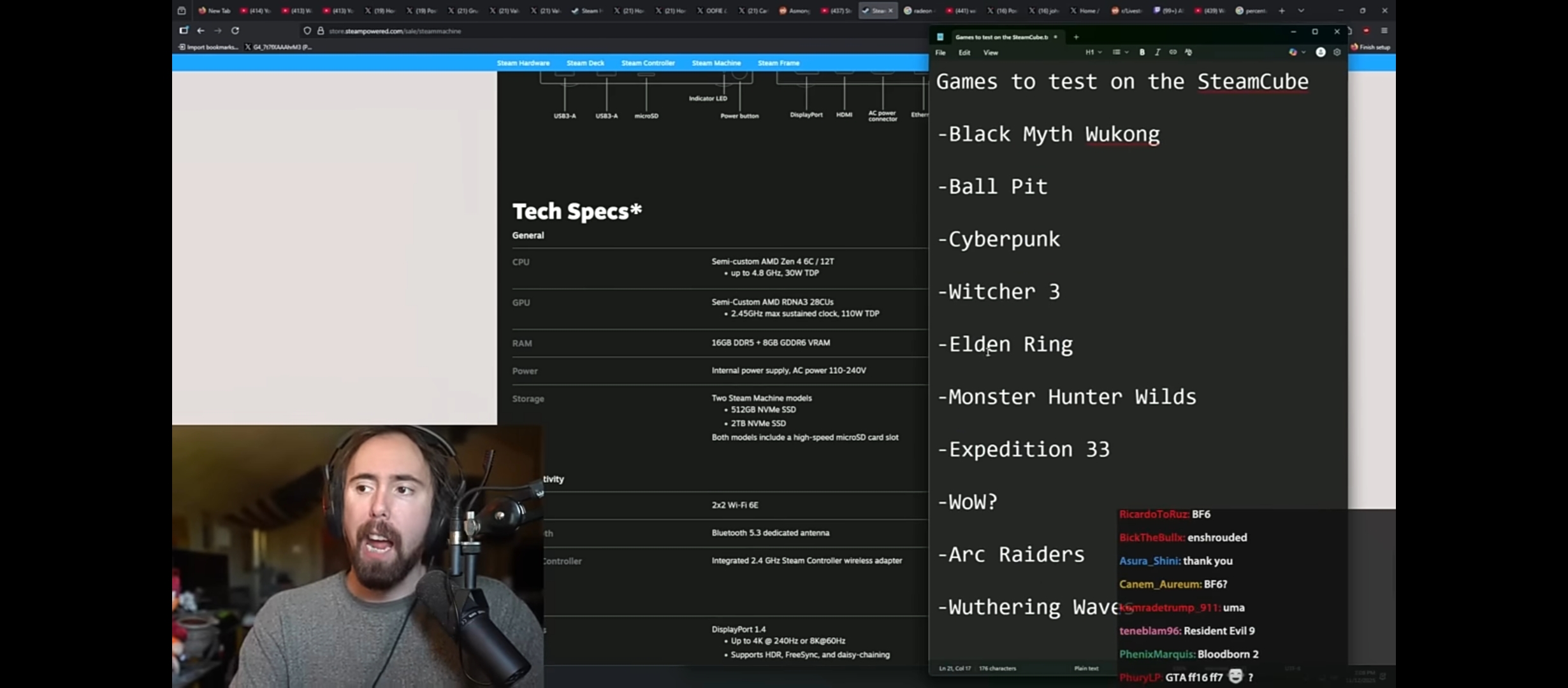Screen dimensions: 1568x688
Task: Click the account profile icon in Notepad
Action: (x=1321, y=52)
